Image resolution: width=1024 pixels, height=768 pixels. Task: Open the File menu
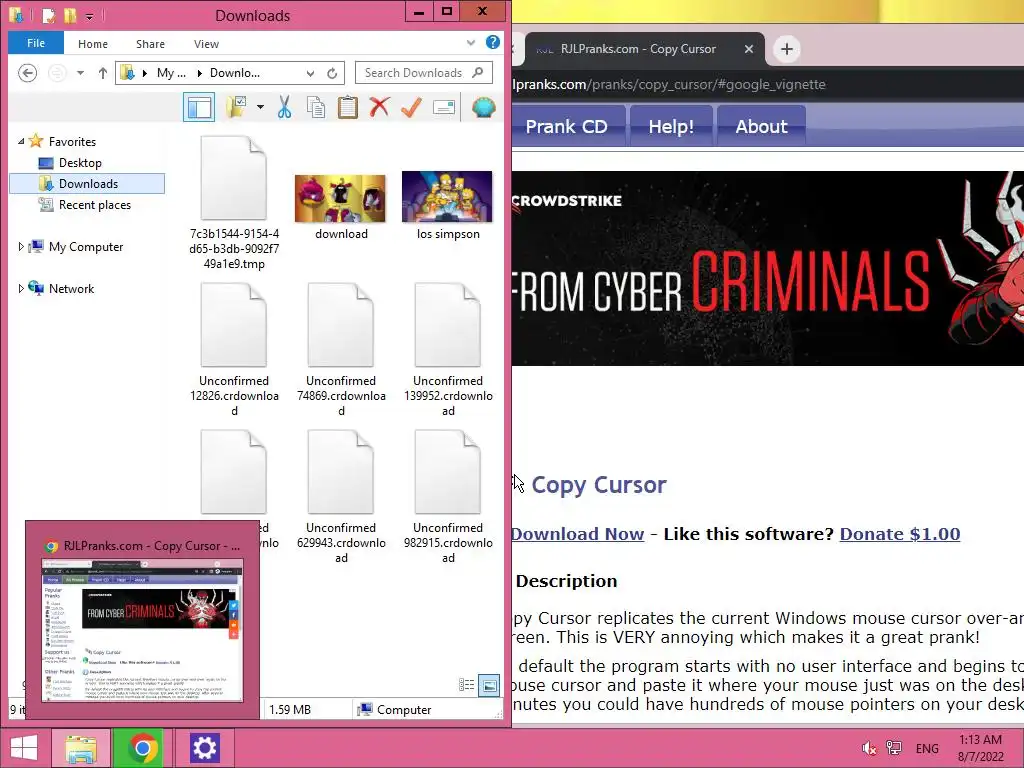coord(36,43)
